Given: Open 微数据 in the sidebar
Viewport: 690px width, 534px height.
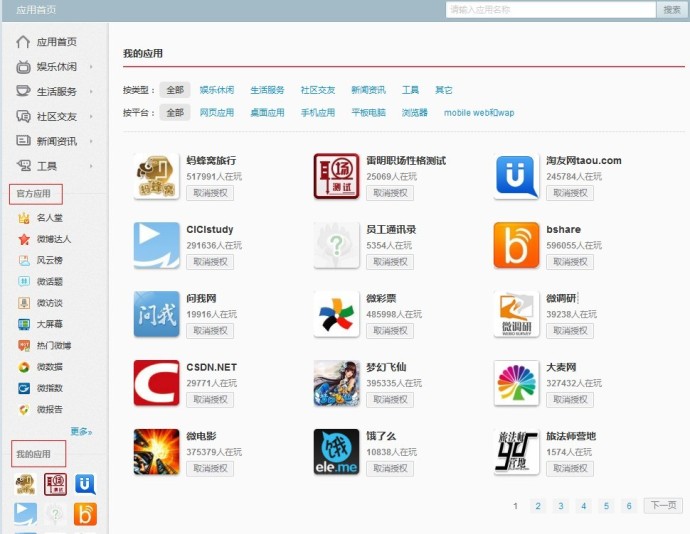Looking at the screenshot, I should 40,367.
